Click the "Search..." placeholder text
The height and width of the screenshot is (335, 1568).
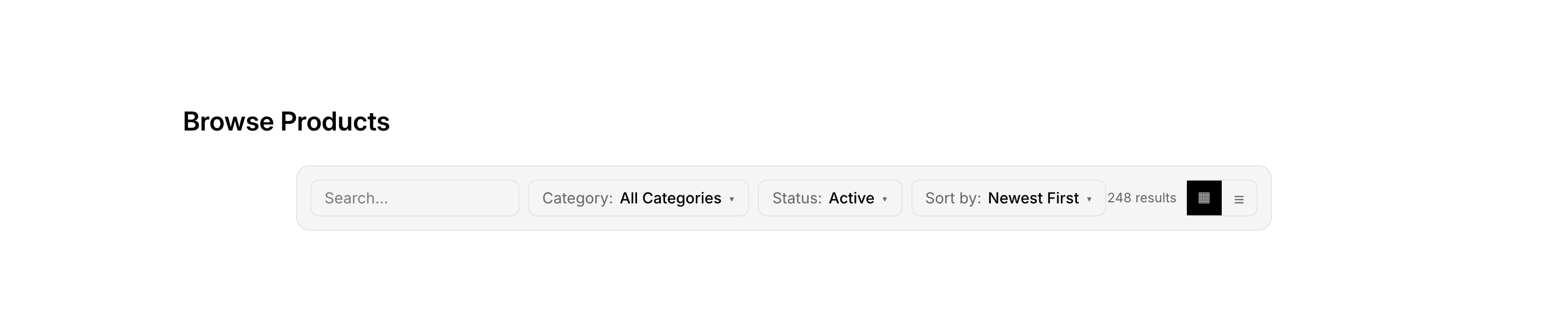[356, 198]
